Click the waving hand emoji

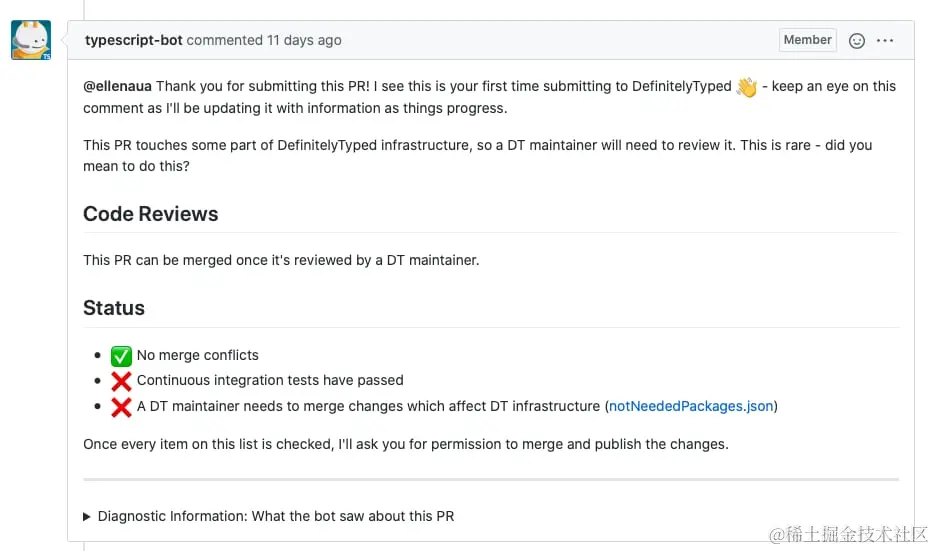tap(747, 87)
